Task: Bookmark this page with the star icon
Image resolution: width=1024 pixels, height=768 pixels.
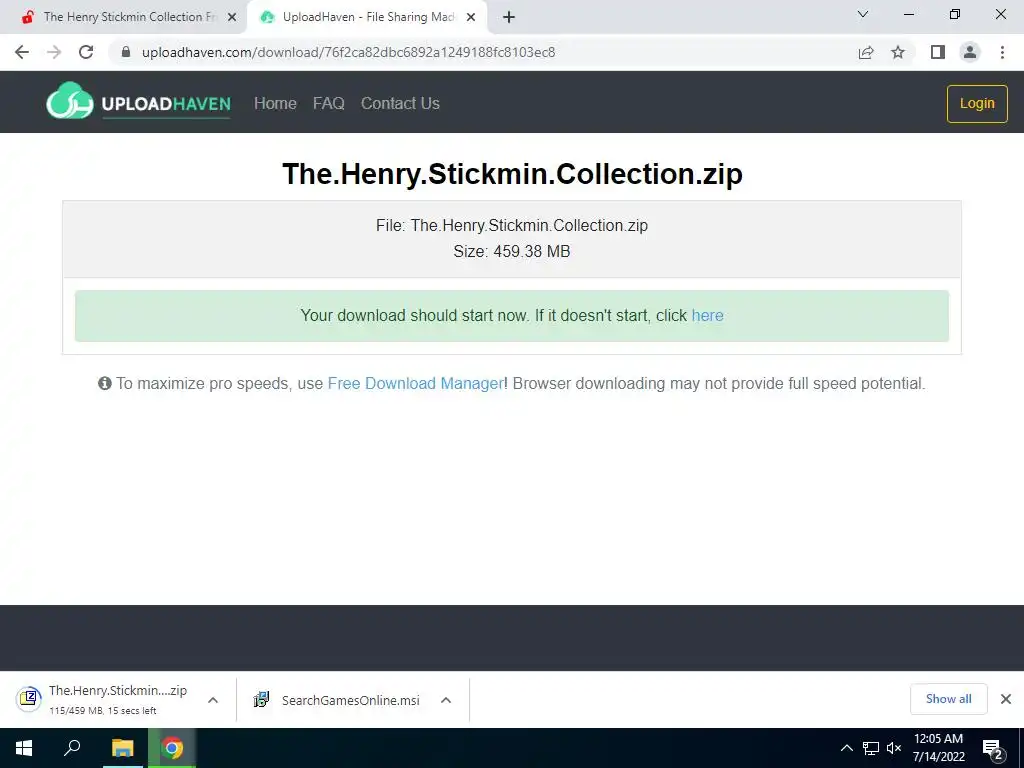Action: 898,52
